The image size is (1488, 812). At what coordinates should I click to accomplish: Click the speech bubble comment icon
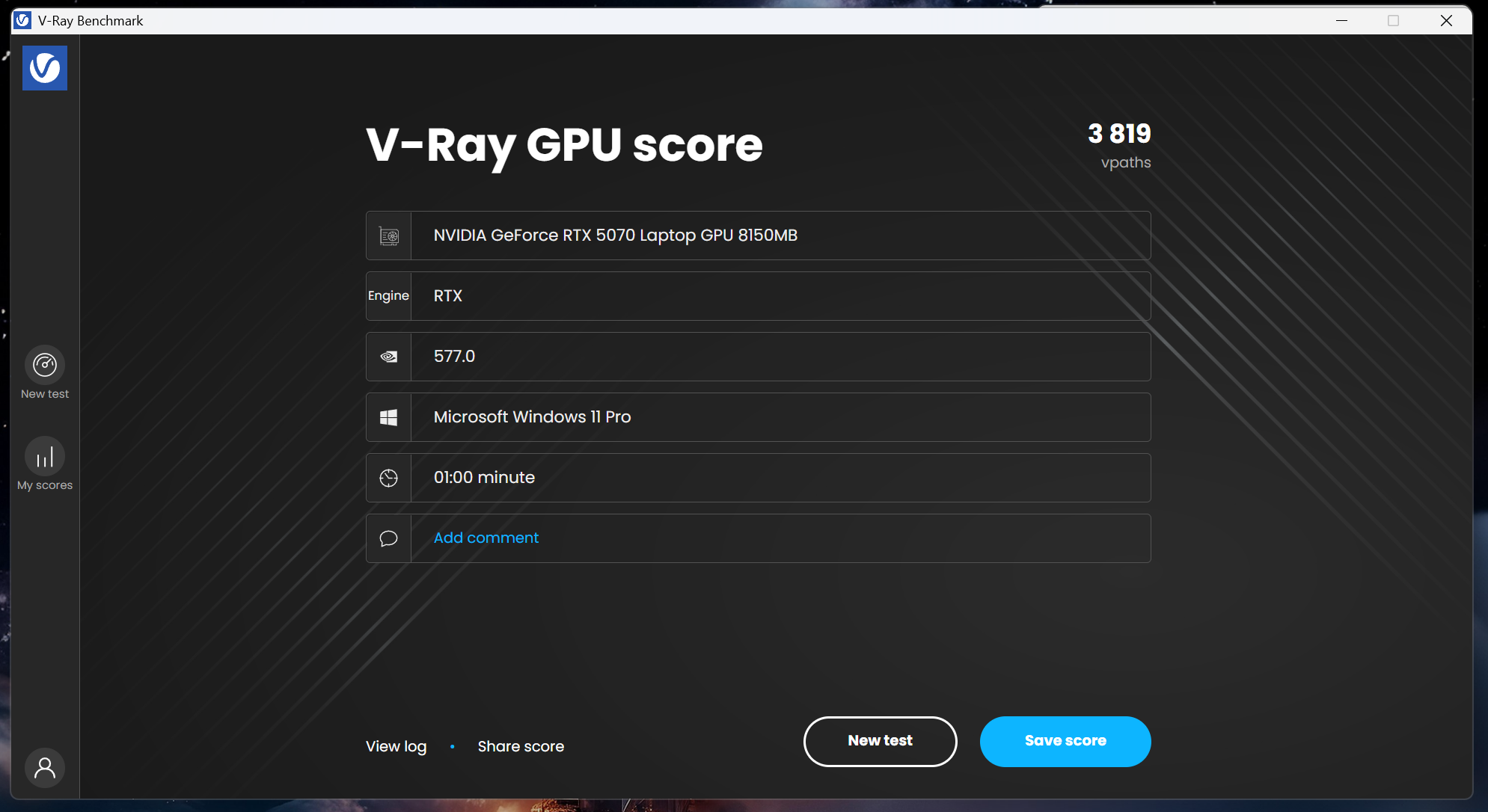[x=389, y=538]
